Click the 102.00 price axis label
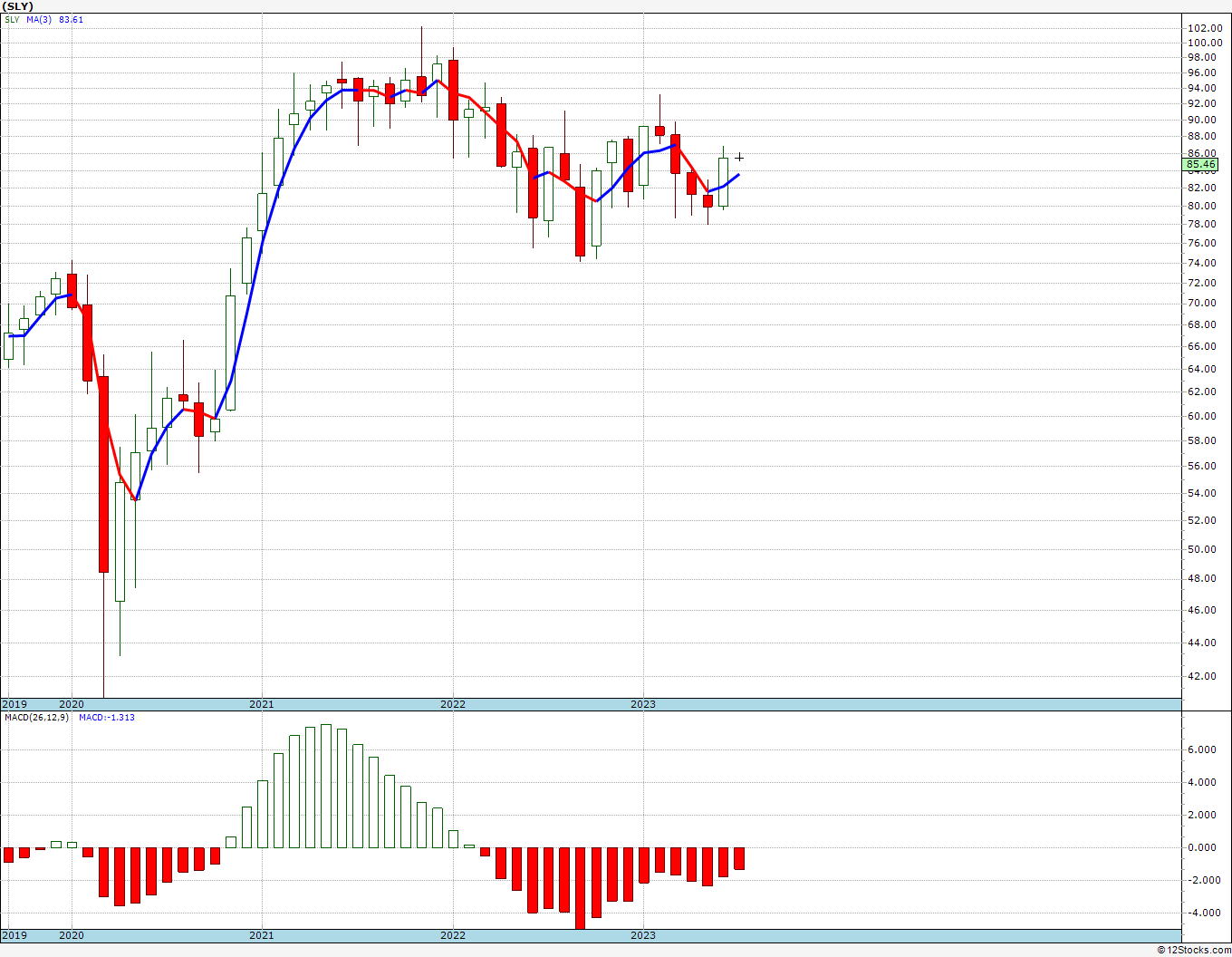1232x957 pixels. click(x=1205, y=28)
